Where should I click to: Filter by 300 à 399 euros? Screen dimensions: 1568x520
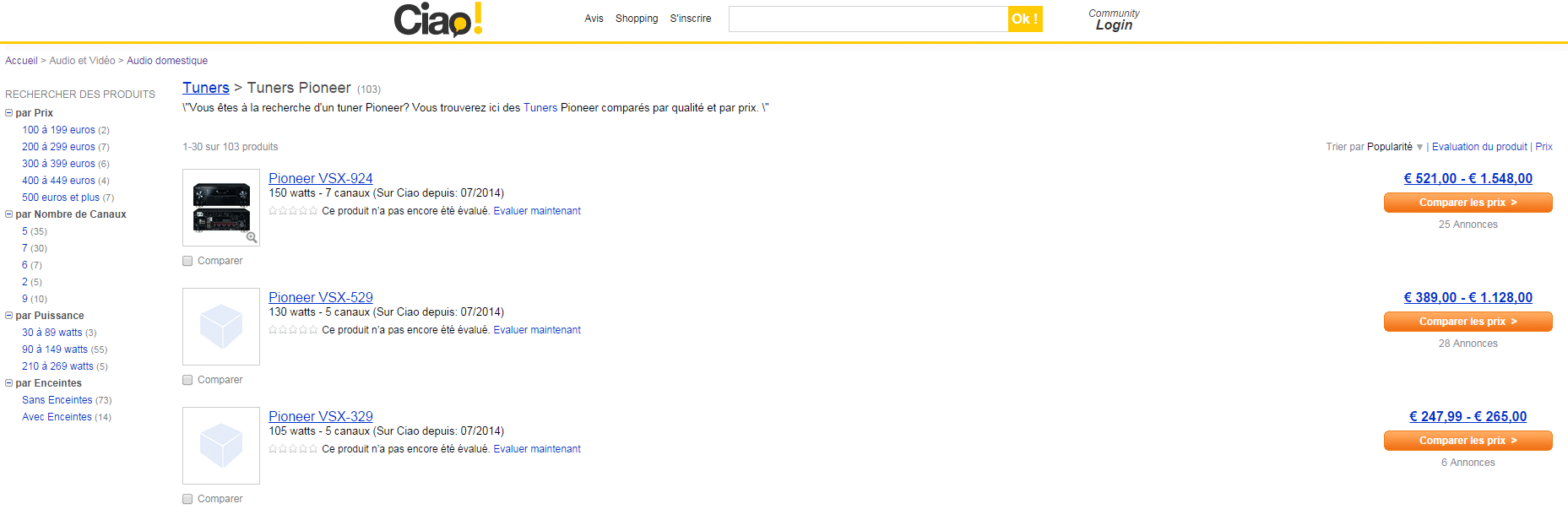(x=58, y=164)
